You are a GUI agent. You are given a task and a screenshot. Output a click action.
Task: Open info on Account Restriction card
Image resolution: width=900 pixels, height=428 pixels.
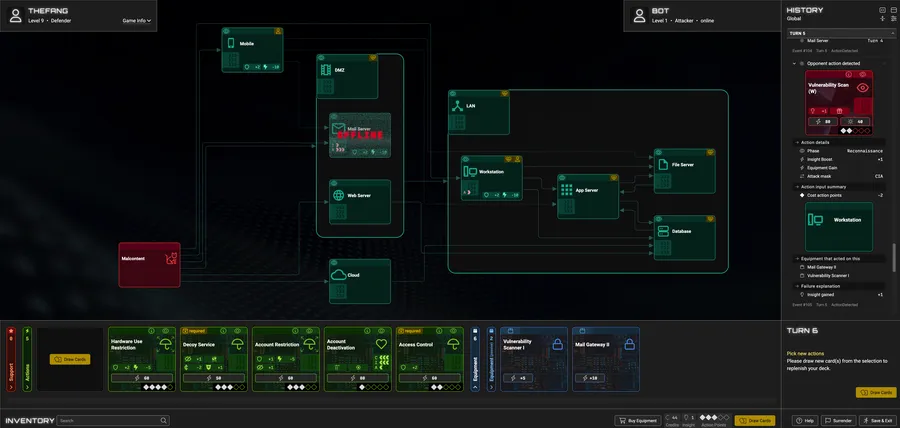tap(296, 330)
